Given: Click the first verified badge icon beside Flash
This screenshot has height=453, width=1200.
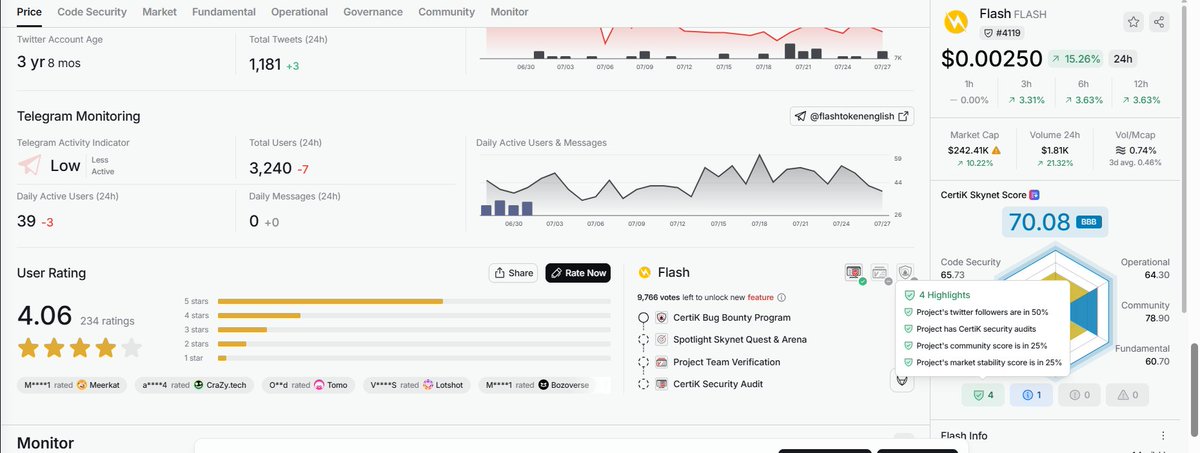Looking at the screenshot, I should pyautogui.click(x=854, y=272).
